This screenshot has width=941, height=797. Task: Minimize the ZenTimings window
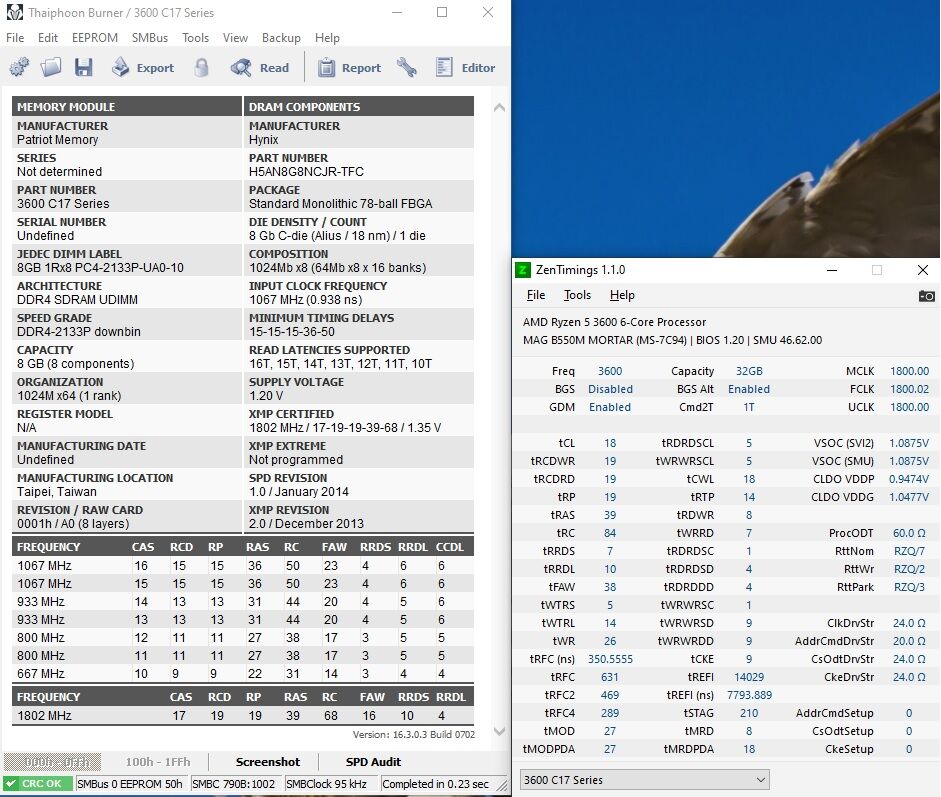pos(832,270)
